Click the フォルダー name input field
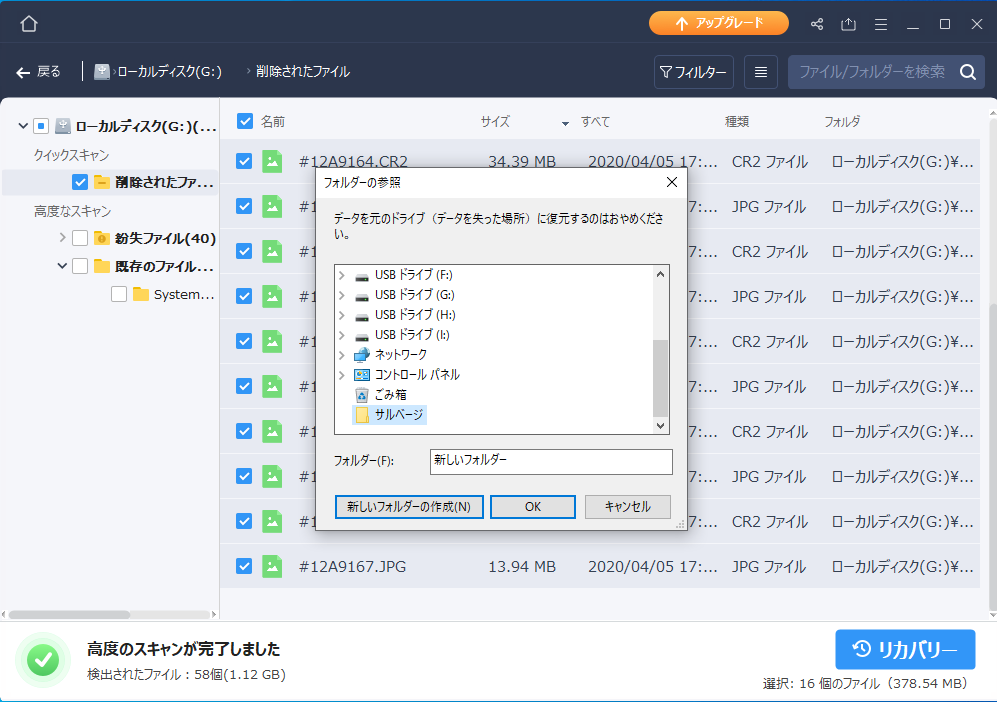 tap(551, 461)
